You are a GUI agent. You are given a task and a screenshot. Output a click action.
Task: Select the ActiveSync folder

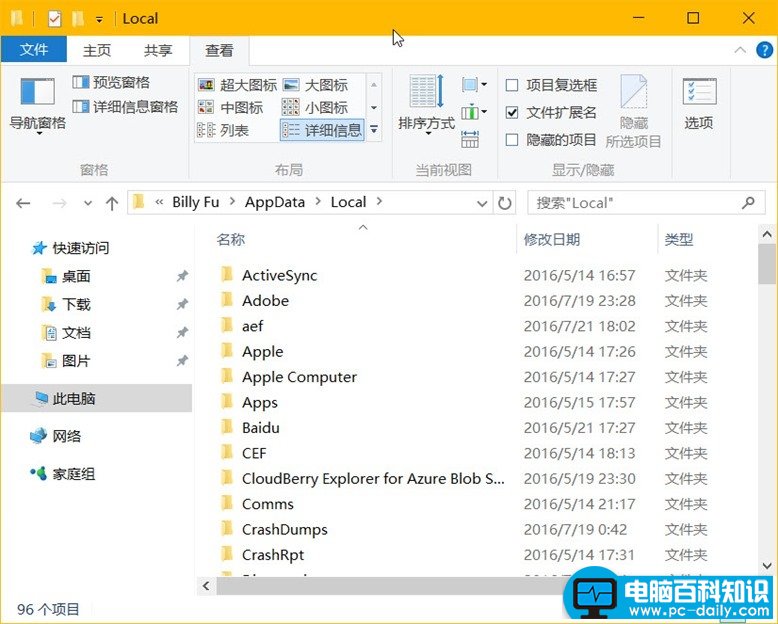tap(279, 275)
